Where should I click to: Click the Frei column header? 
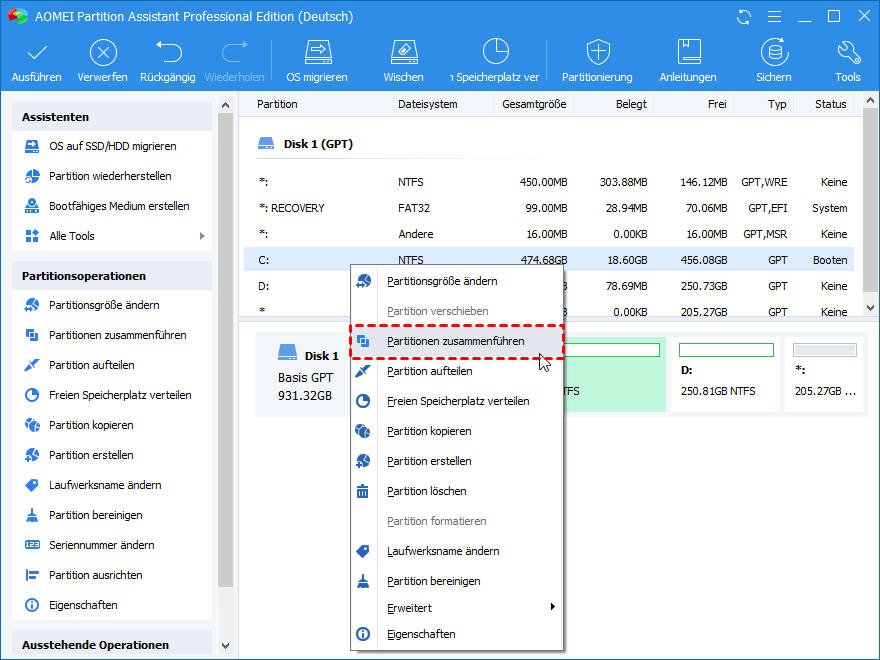717,104
